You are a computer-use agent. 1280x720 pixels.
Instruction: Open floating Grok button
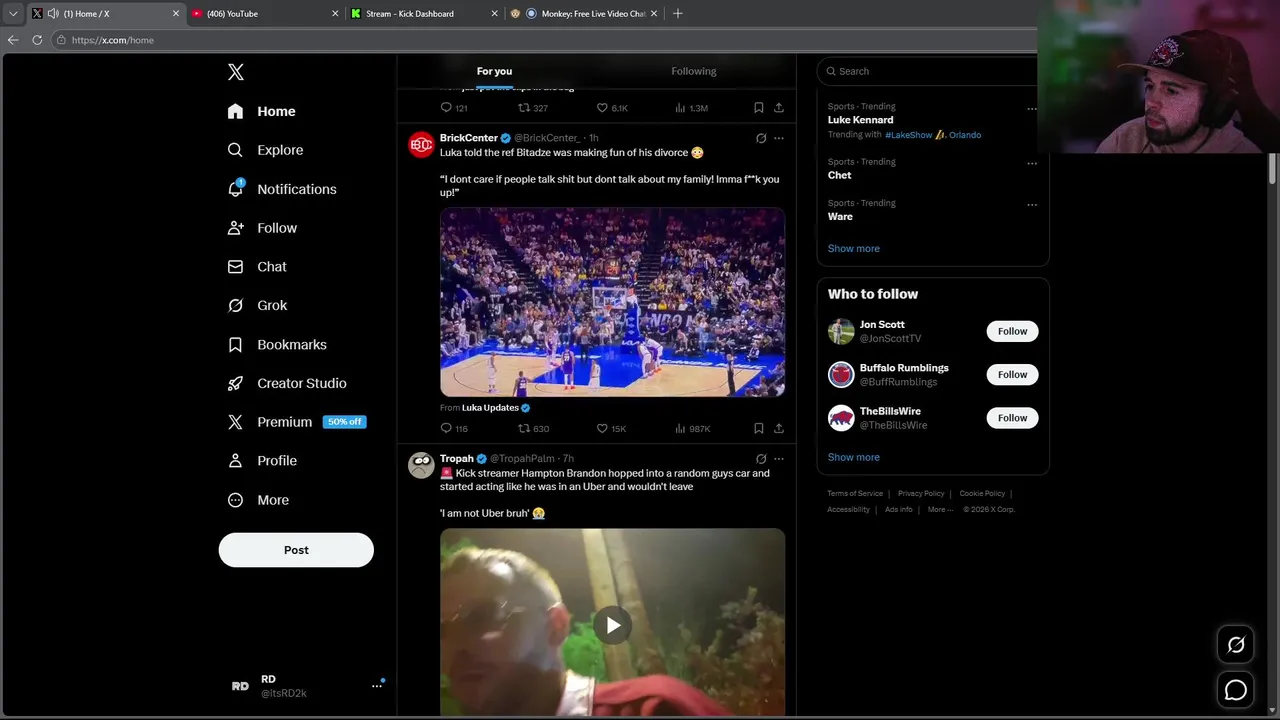[1236, 646]
